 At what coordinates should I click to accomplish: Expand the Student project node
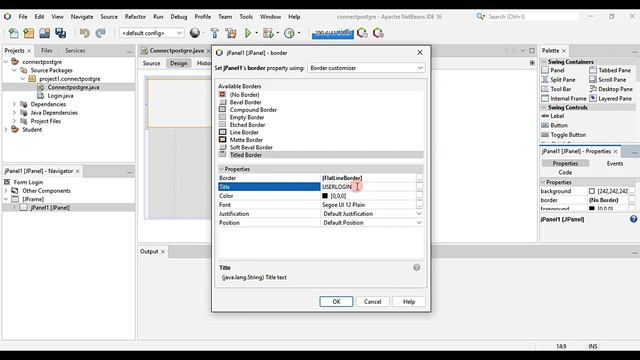point(6,129)
